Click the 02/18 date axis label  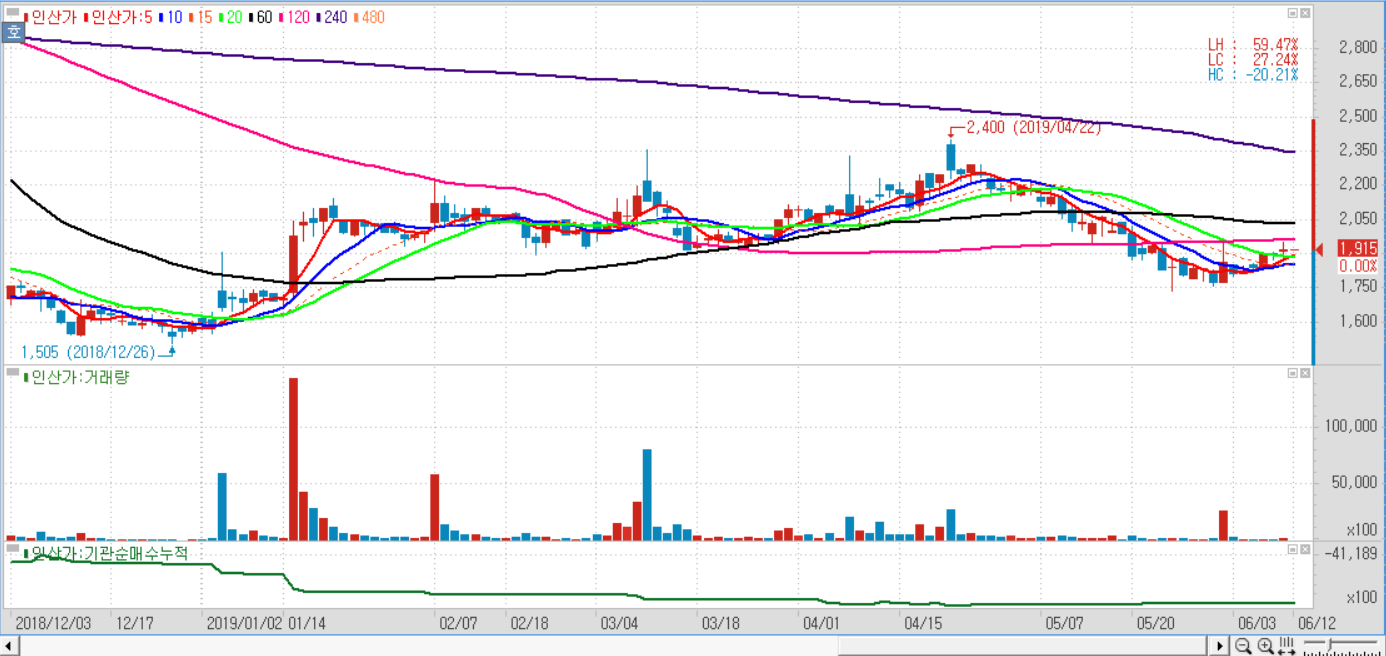pos(529,622)
